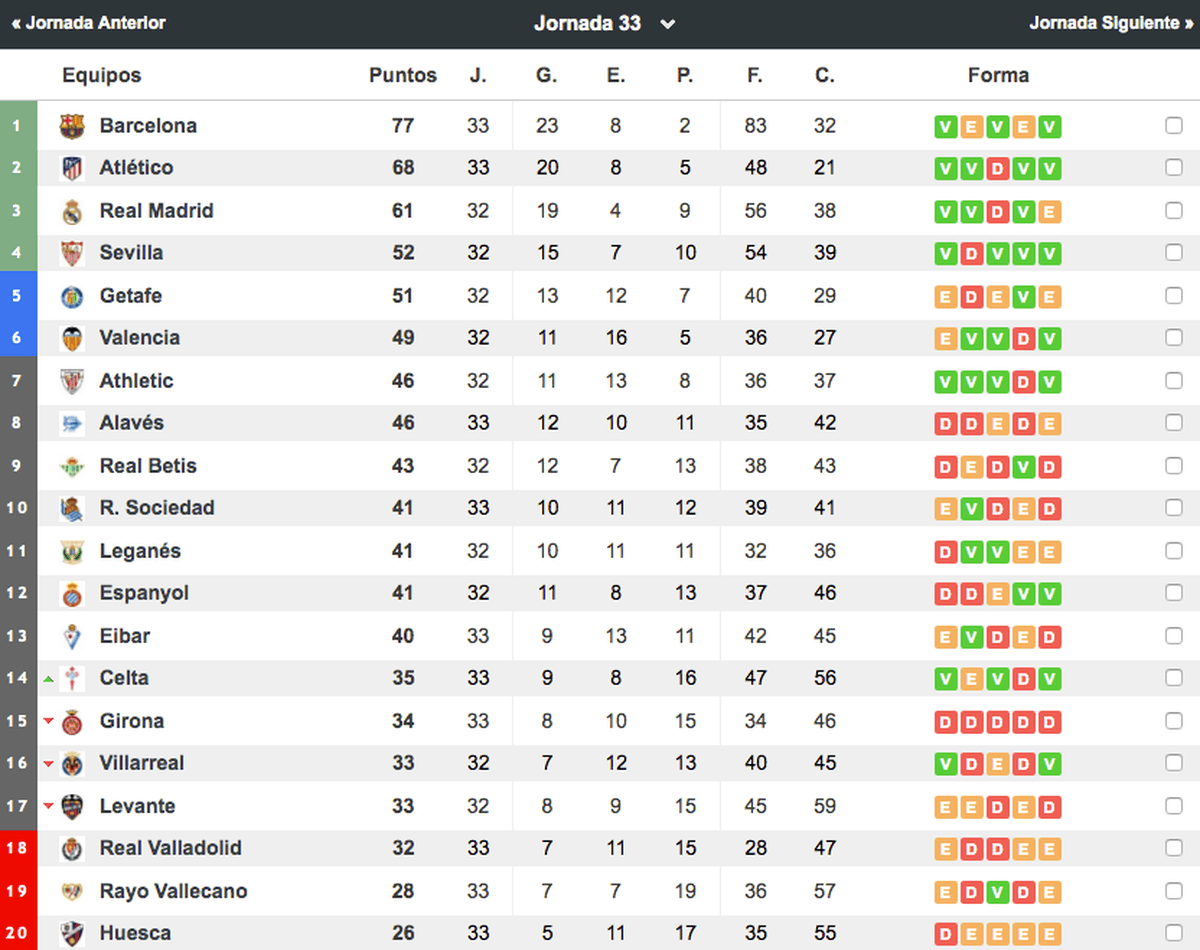Screen dimensions: 1200x950
Task: Click the Leganés team name
Action: click(x=140, y=551)
